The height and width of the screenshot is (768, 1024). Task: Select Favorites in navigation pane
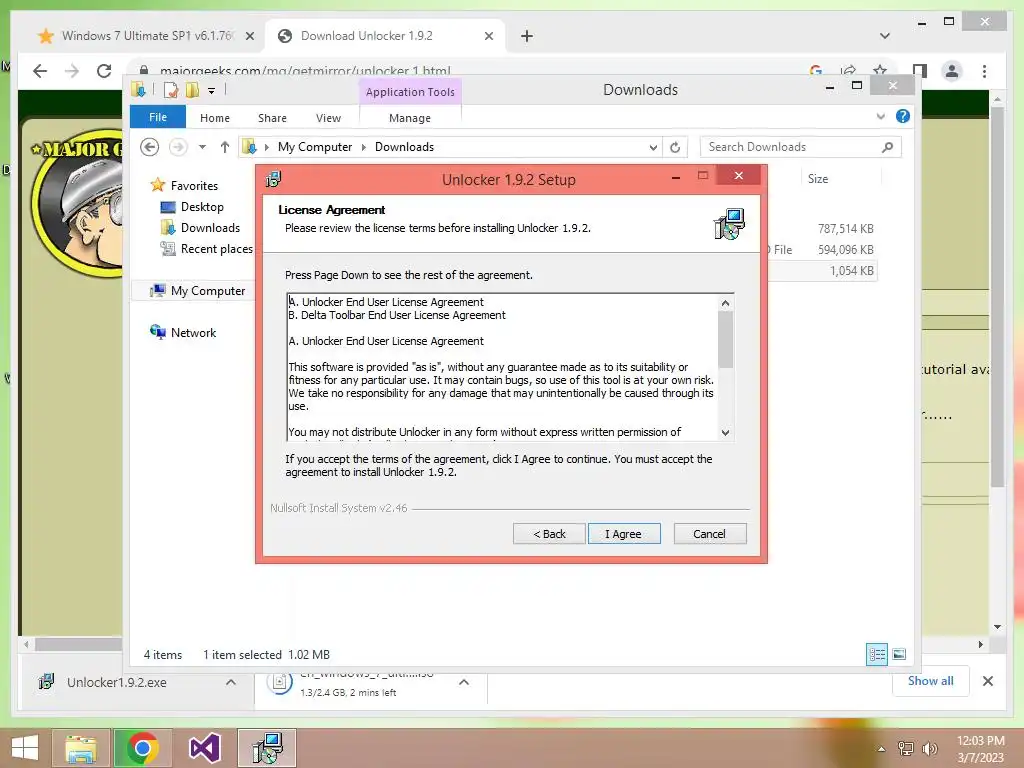(194, 186)
